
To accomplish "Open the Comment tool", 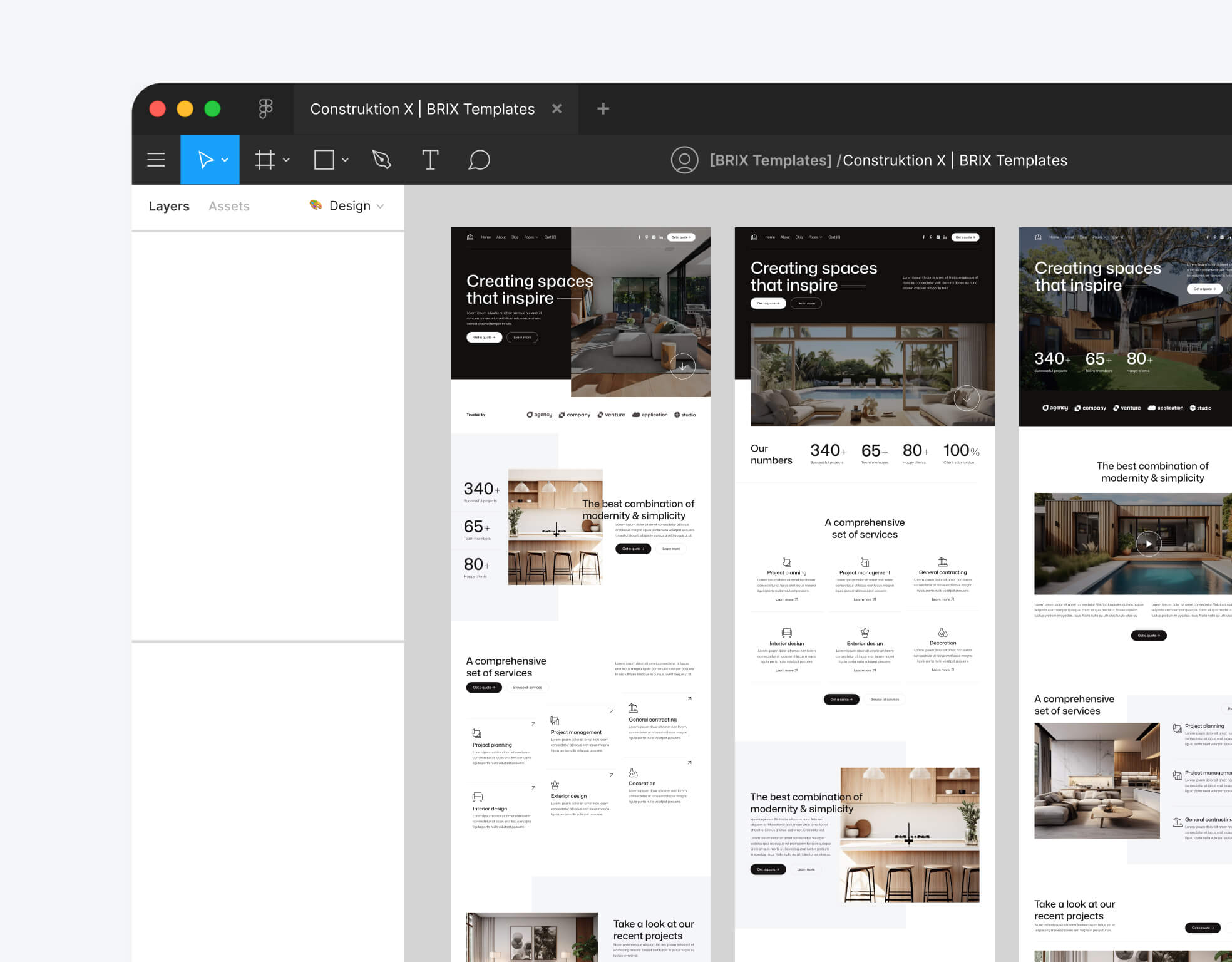I will [x=479, y=160].
